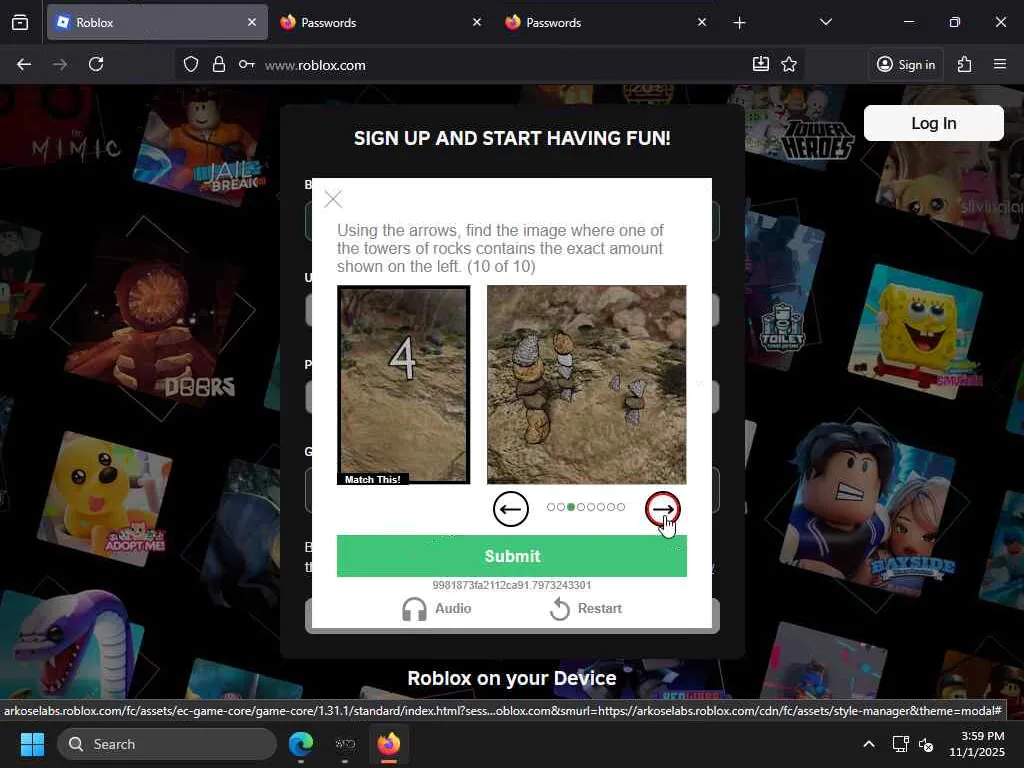Image resolution: width=1024 pixels, height=768 pixels.
Task: Click the captcha ID text 9981873fa2112ca91.7973243301
Action: coord(511,585)
